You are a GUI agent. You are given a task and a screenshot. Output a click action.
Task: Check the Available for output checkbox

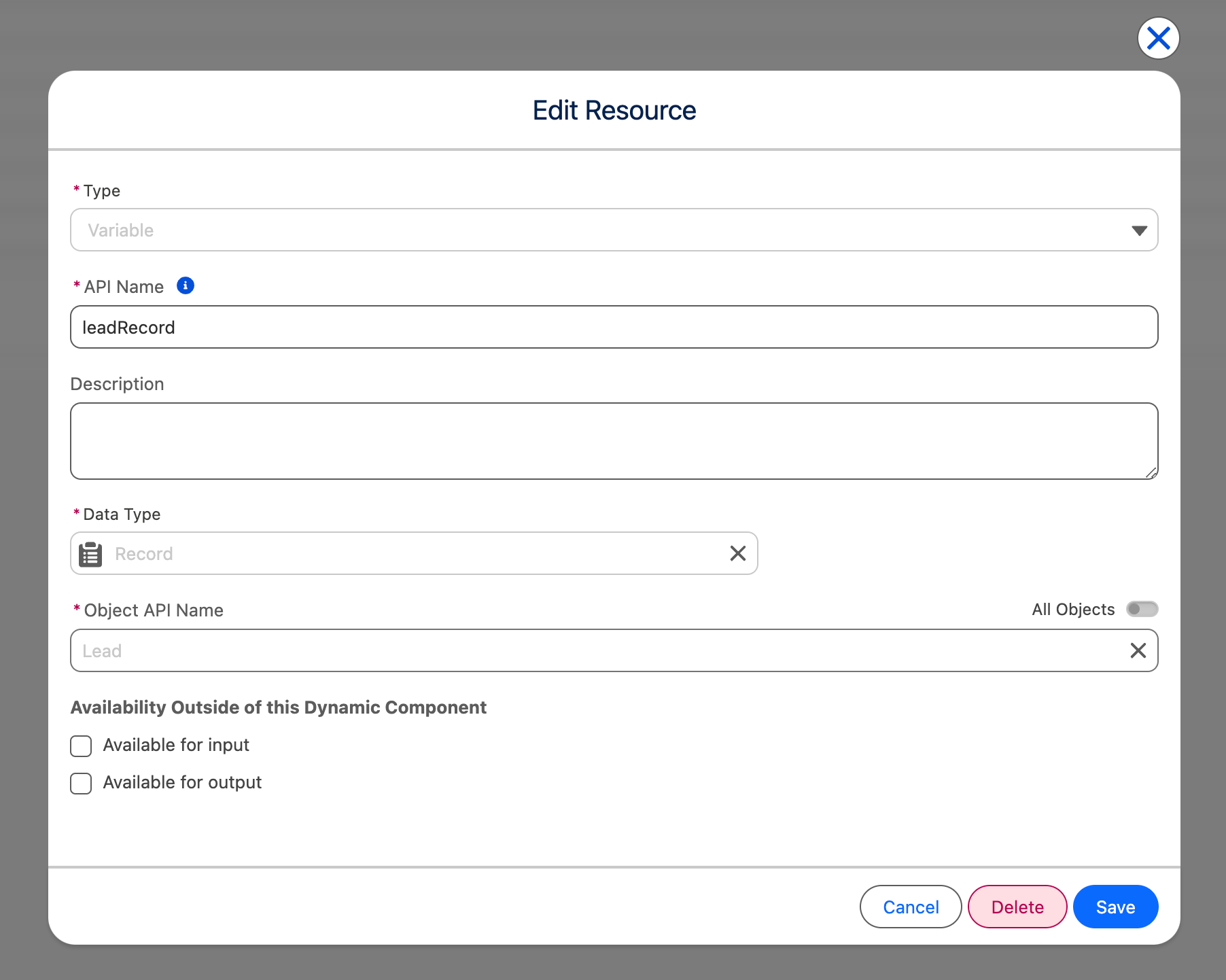[x=81, y=783]
